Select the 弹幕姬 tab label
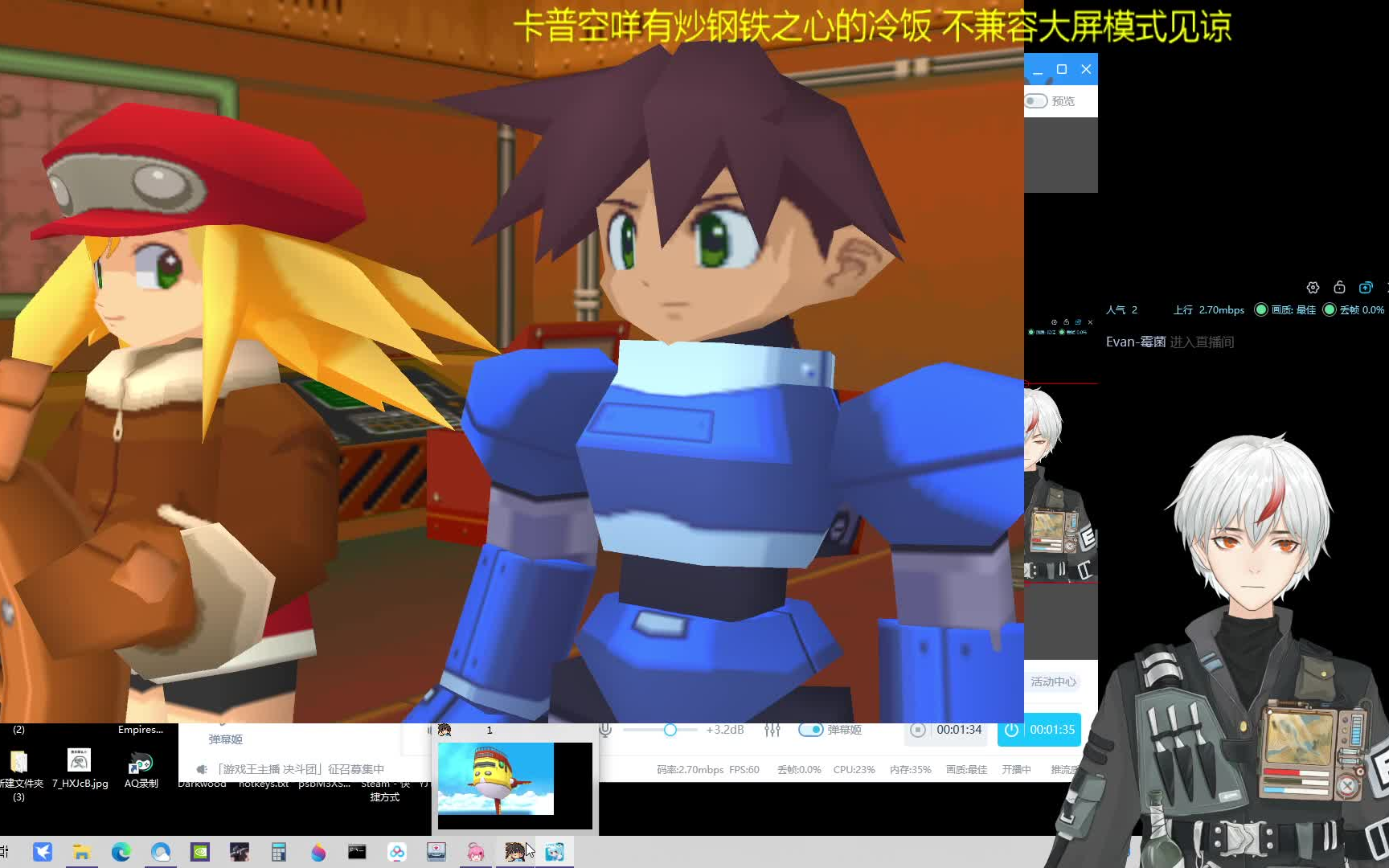 (x=225, y=739)
